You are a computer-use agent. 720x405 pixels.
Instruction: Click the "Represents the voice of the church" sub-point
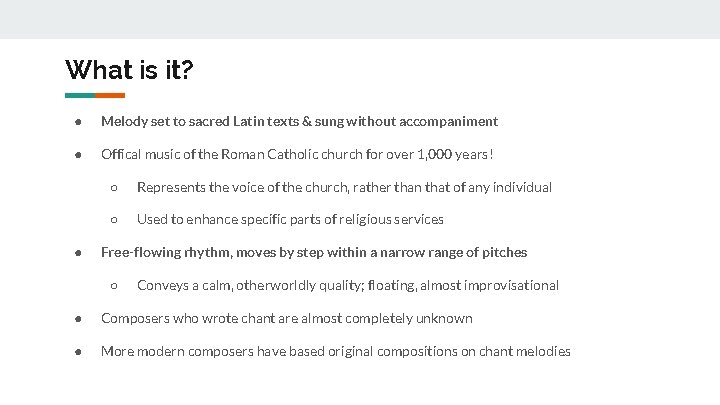344,187
